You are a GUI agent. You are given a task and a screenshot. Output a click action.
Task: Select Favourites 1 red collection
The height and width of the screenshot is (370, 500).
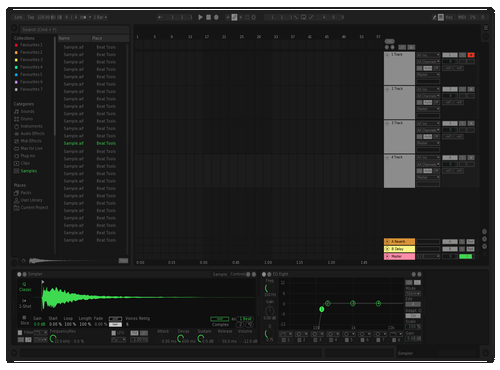[29, 45]
